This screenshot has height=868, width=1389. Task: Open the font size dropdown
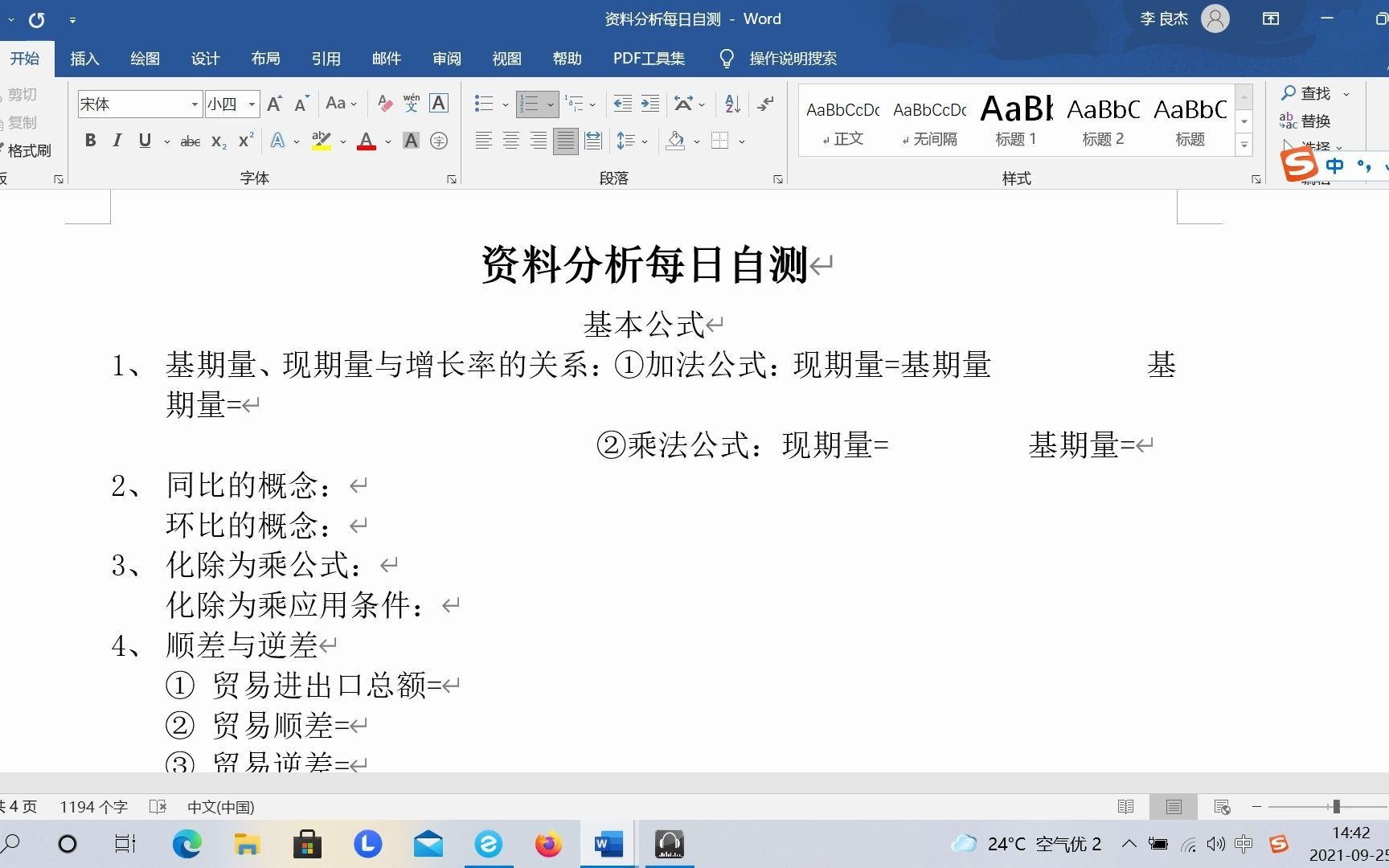pos(252,104)
